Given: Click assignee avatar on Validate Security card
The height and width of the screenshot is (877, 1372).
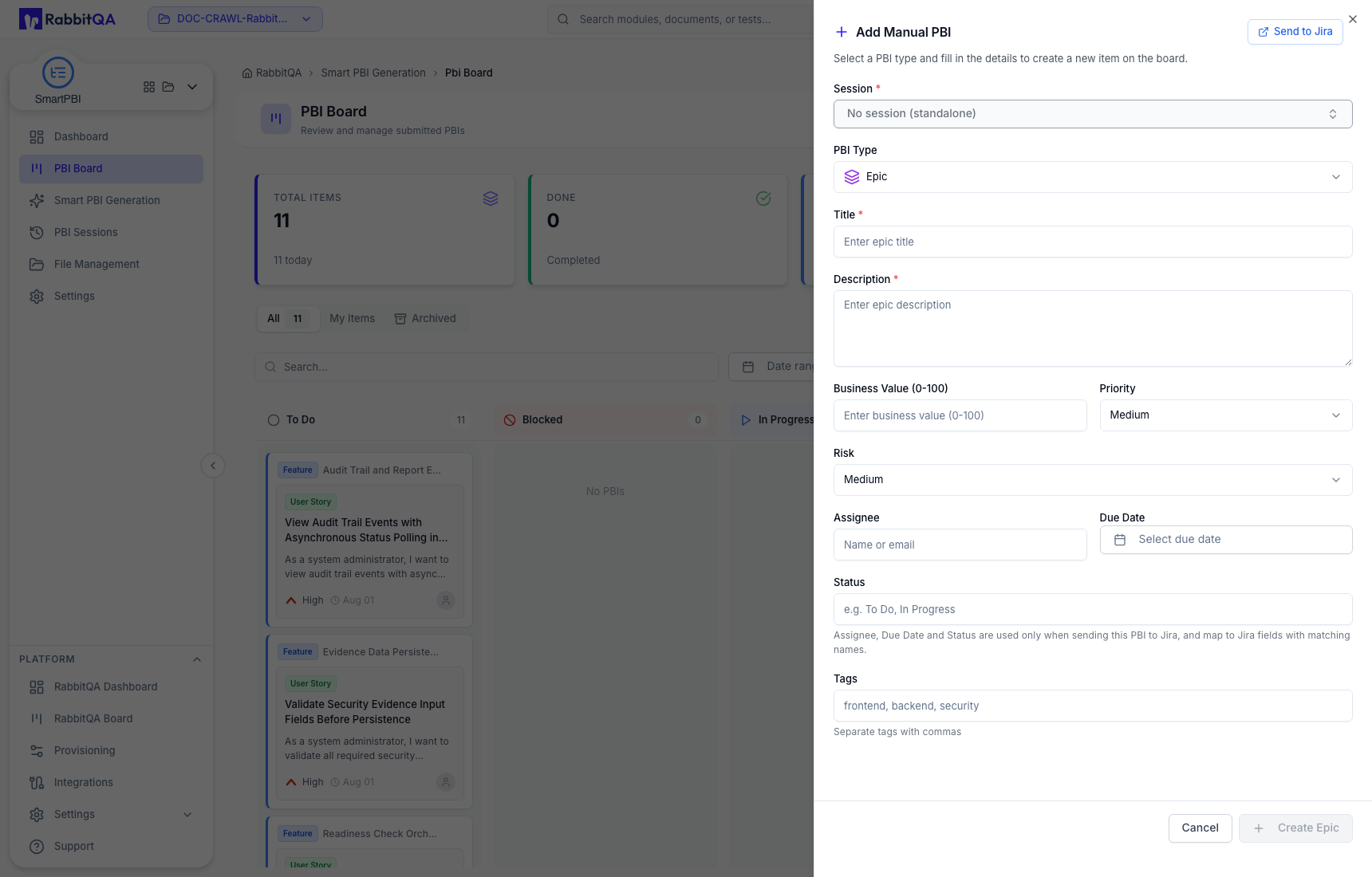Looking at the screenshot, I should (446, 782).
